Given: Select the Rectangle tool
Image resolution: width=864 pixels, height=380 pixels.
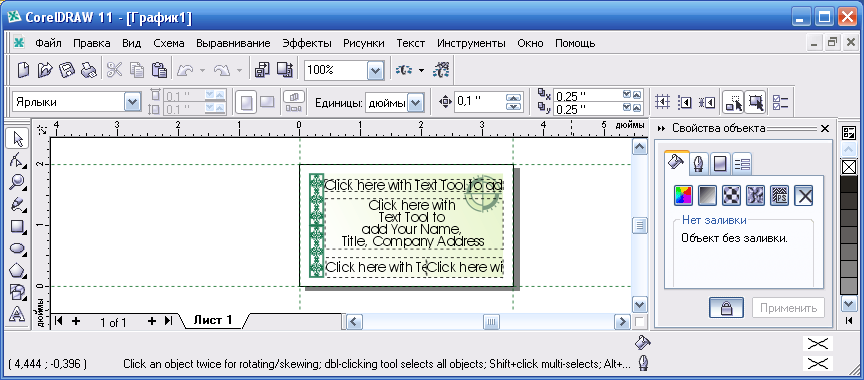Looking at the screenshot, I should tap(17, 226).
